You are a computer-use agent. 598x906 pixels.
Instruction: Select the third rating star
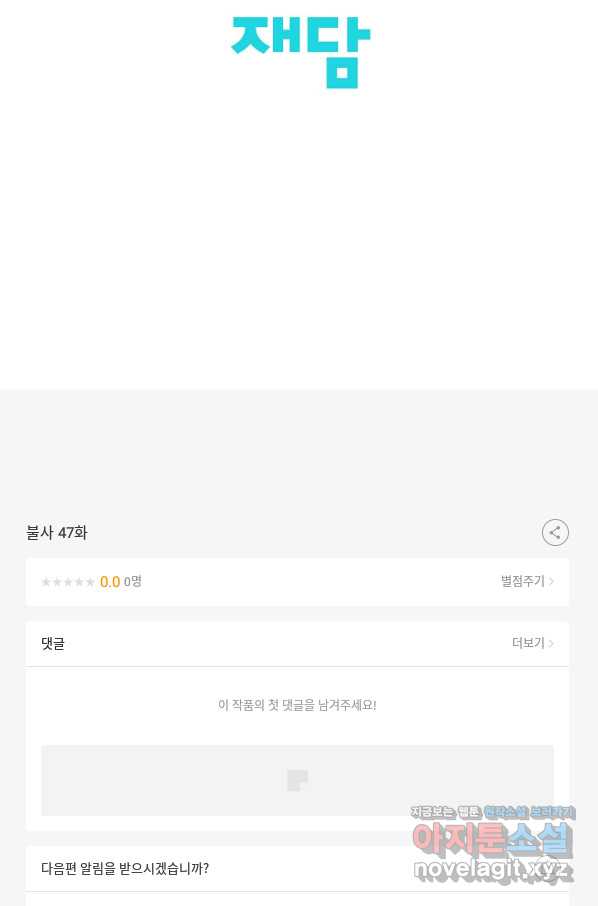point(68,582)
